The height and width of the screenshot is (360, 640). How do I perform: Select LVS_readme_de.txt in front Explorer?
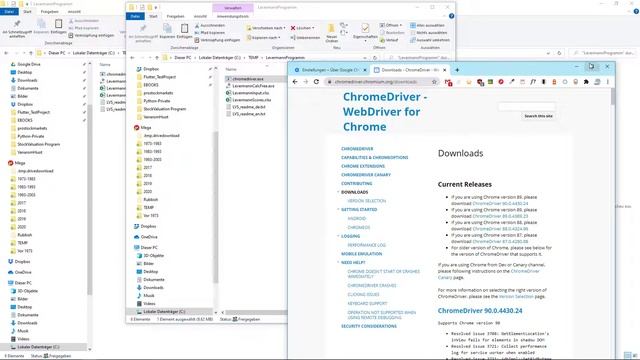coord(246,107)
